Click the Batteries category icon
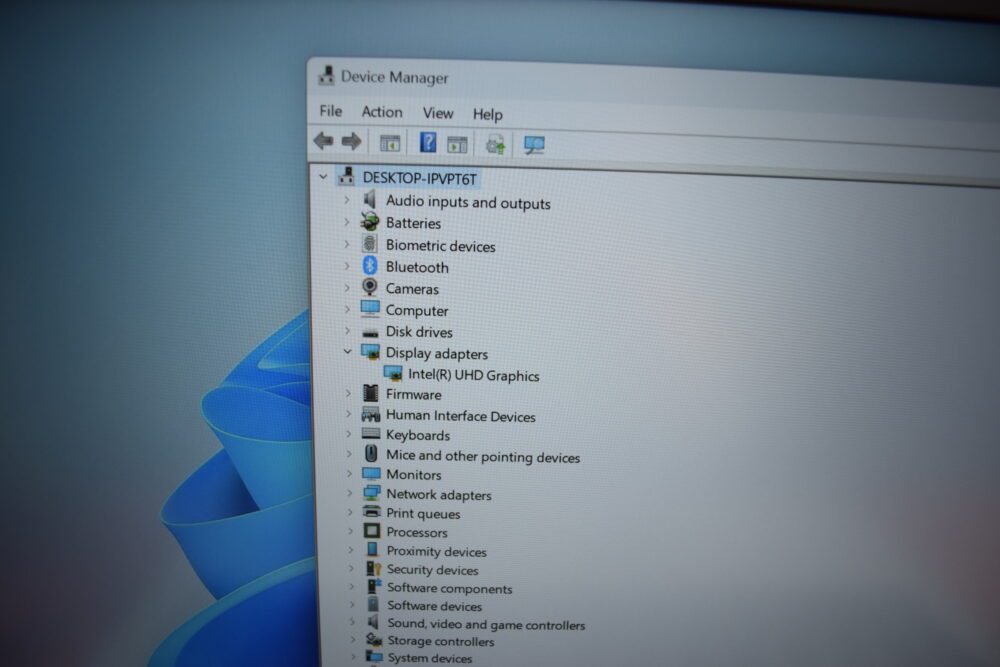This screenshot has height=667, width=1000. click(370, 222)
